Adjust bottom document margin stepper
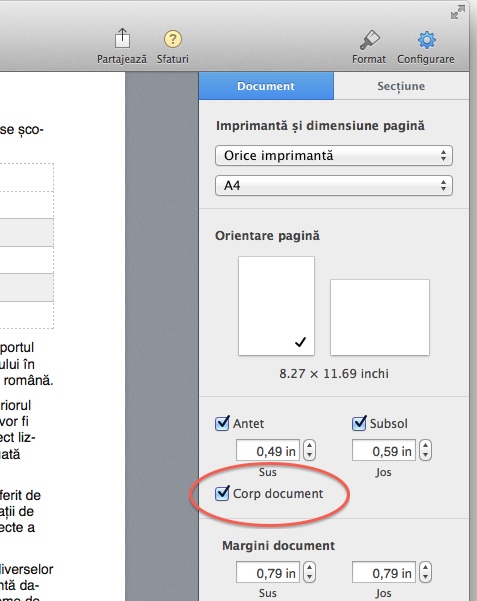 tap(425, 572)
